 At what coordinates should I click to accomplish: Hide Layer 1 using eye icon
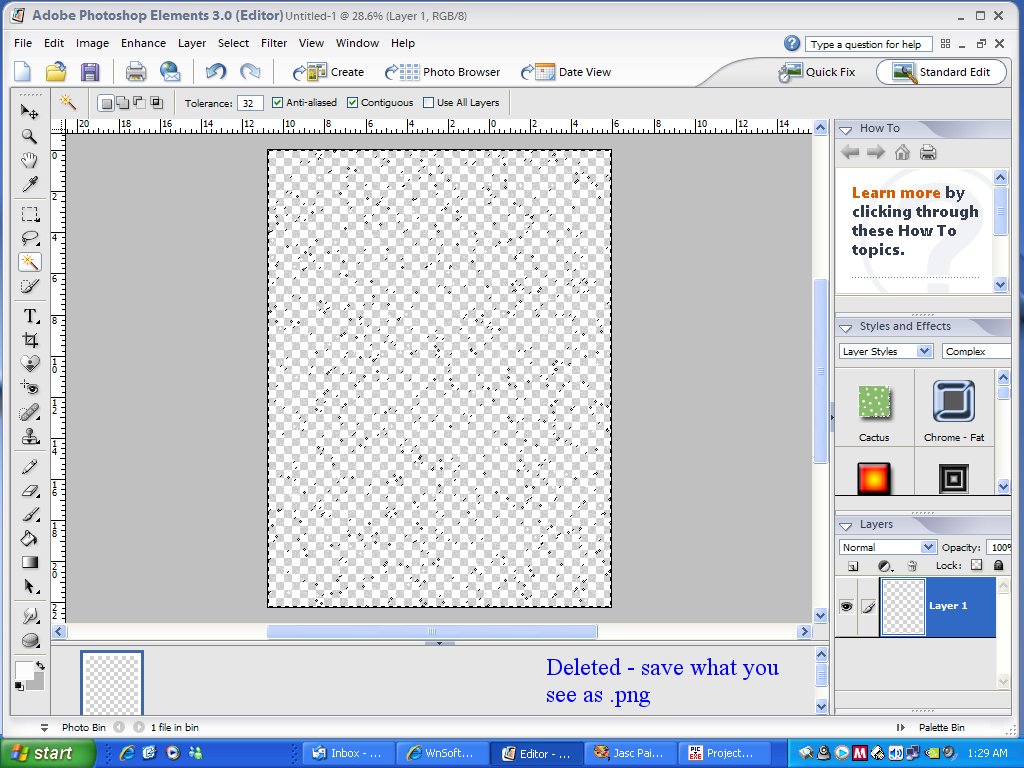pyautogui.click(x=846, y=607)
